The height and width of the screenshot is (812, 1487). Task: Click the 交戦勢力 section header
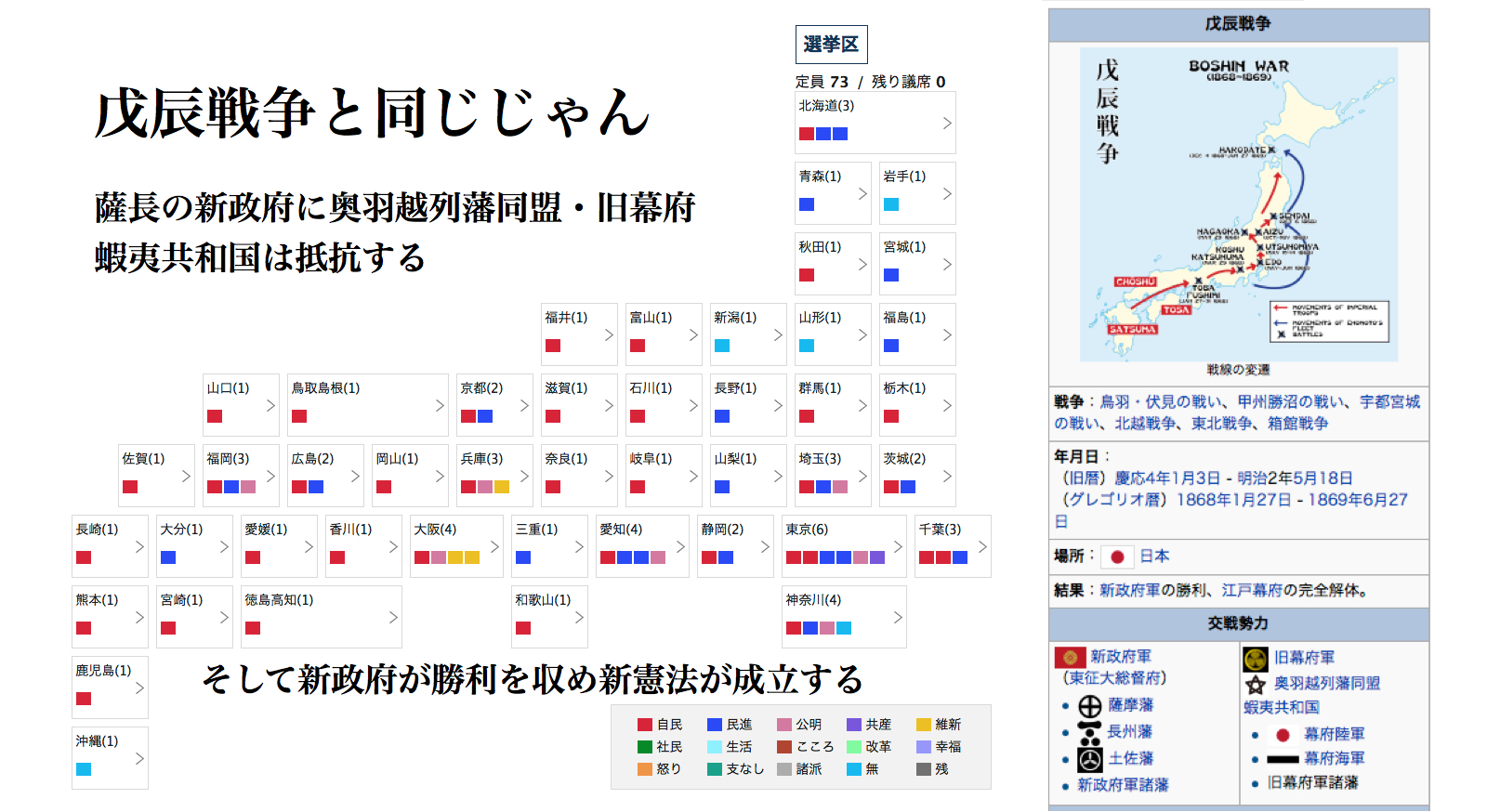pyautogui.click(x=1238, y=623)
